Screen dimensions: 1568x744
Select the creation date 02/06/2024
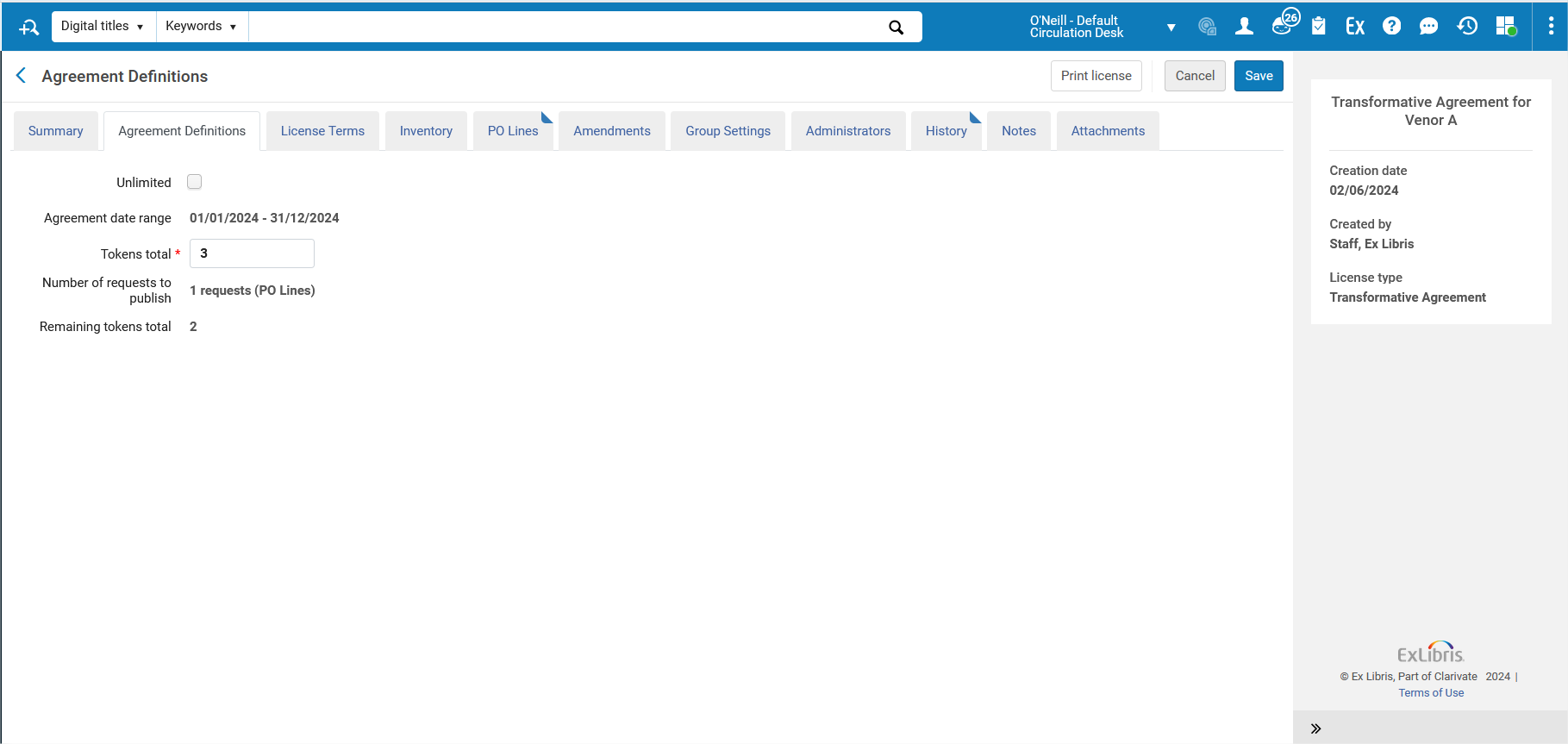[1364, 191]
